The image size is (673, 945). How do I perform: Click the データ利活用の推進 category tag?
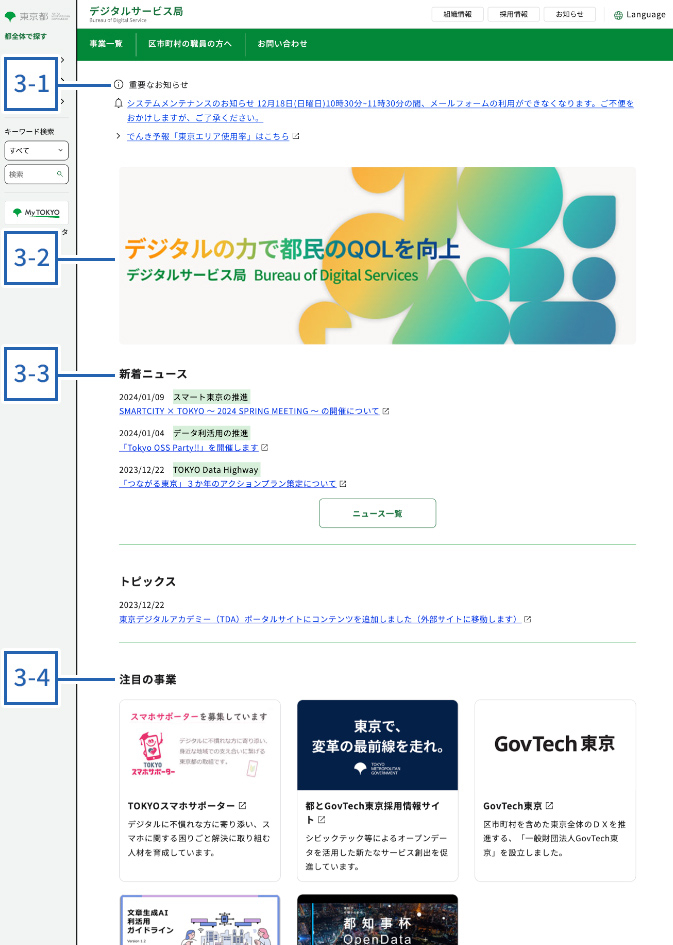pyautogui.click(x=211, y=433)
